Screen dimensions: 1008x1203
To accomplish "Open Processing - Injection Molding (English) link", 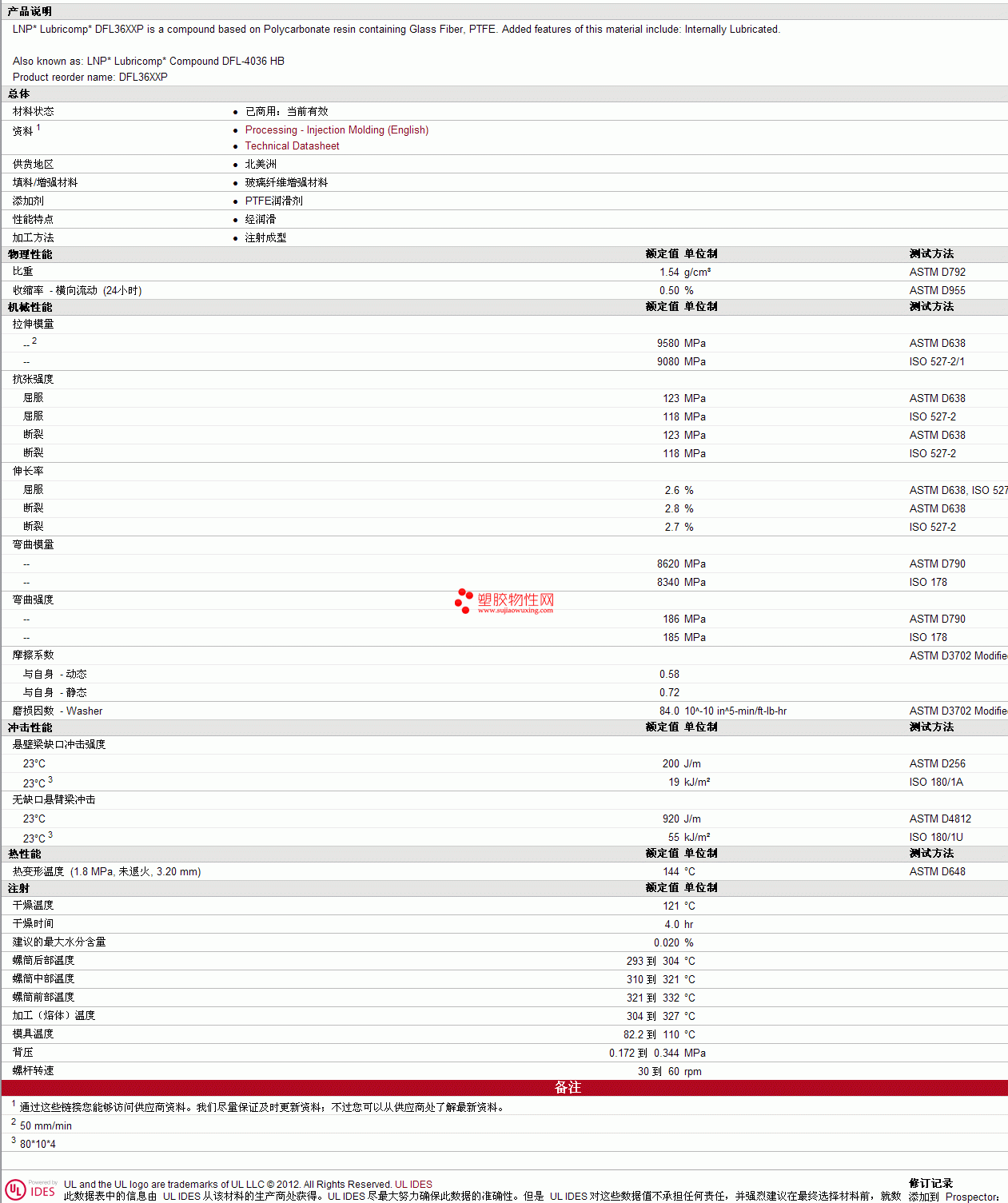I will point(337,129).
